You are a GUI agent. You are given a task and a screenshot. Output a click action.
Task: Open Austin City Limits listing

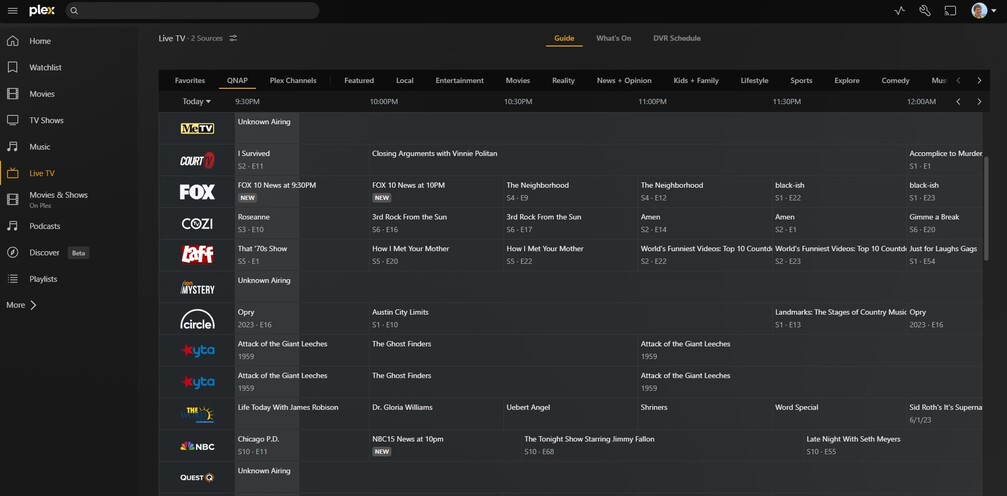[x=570, y=319]
